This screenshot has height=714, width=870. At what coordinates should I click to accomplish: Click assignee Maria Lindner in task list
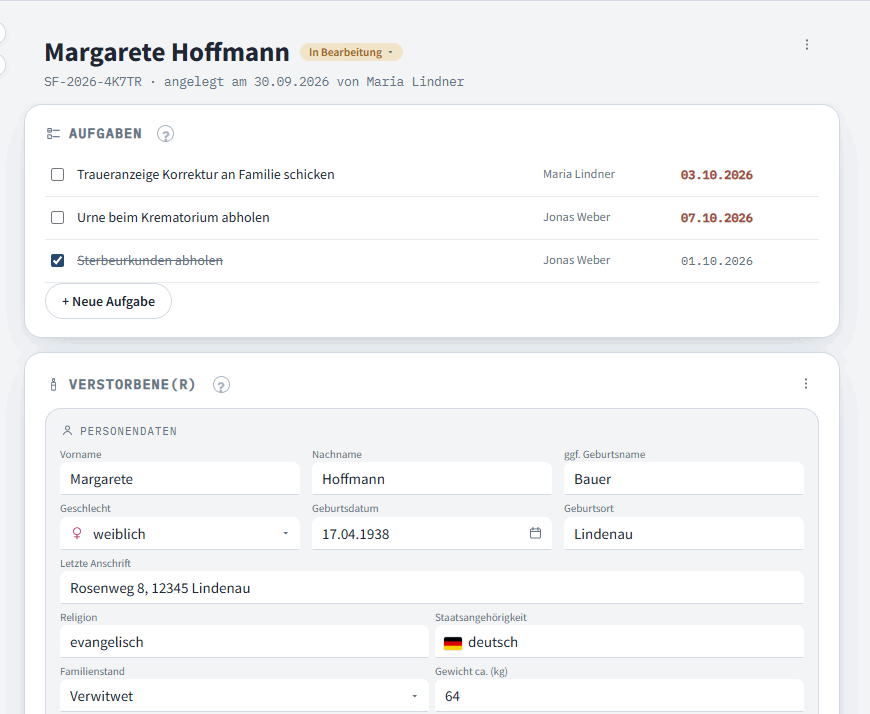tap(579, 174)
